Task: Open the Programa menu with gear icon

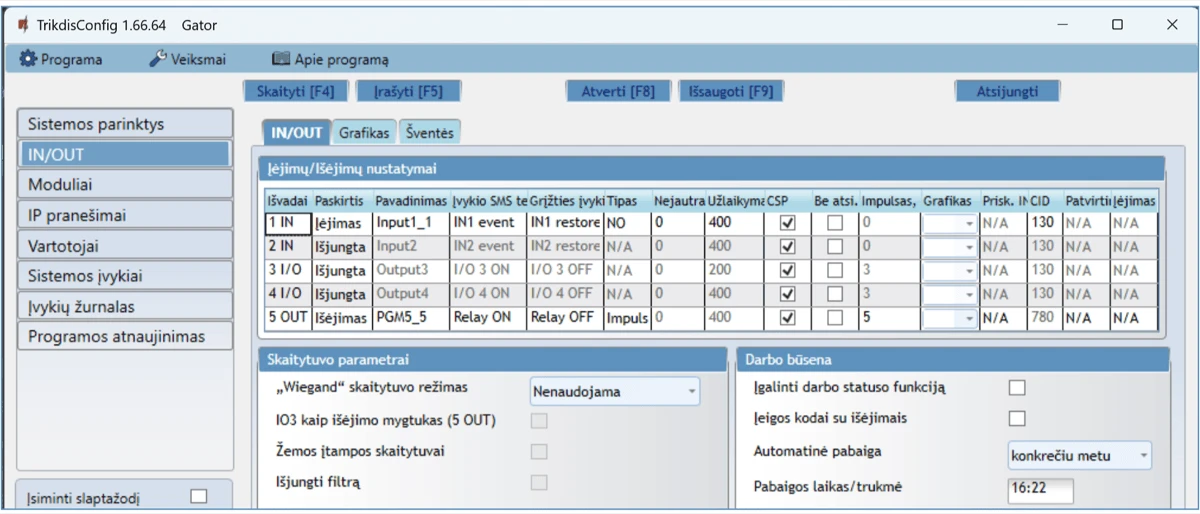Action: (x=61, y=59)
